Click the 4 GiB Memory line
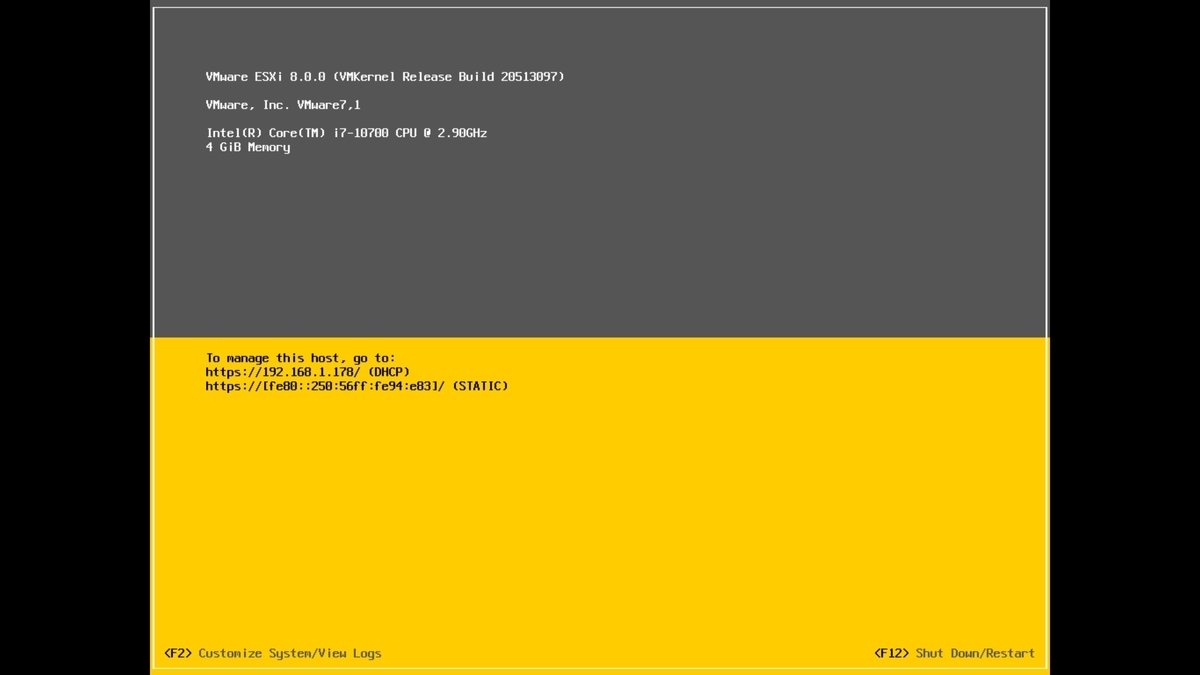Screen dimensions: 1200x675 point(248,147)
